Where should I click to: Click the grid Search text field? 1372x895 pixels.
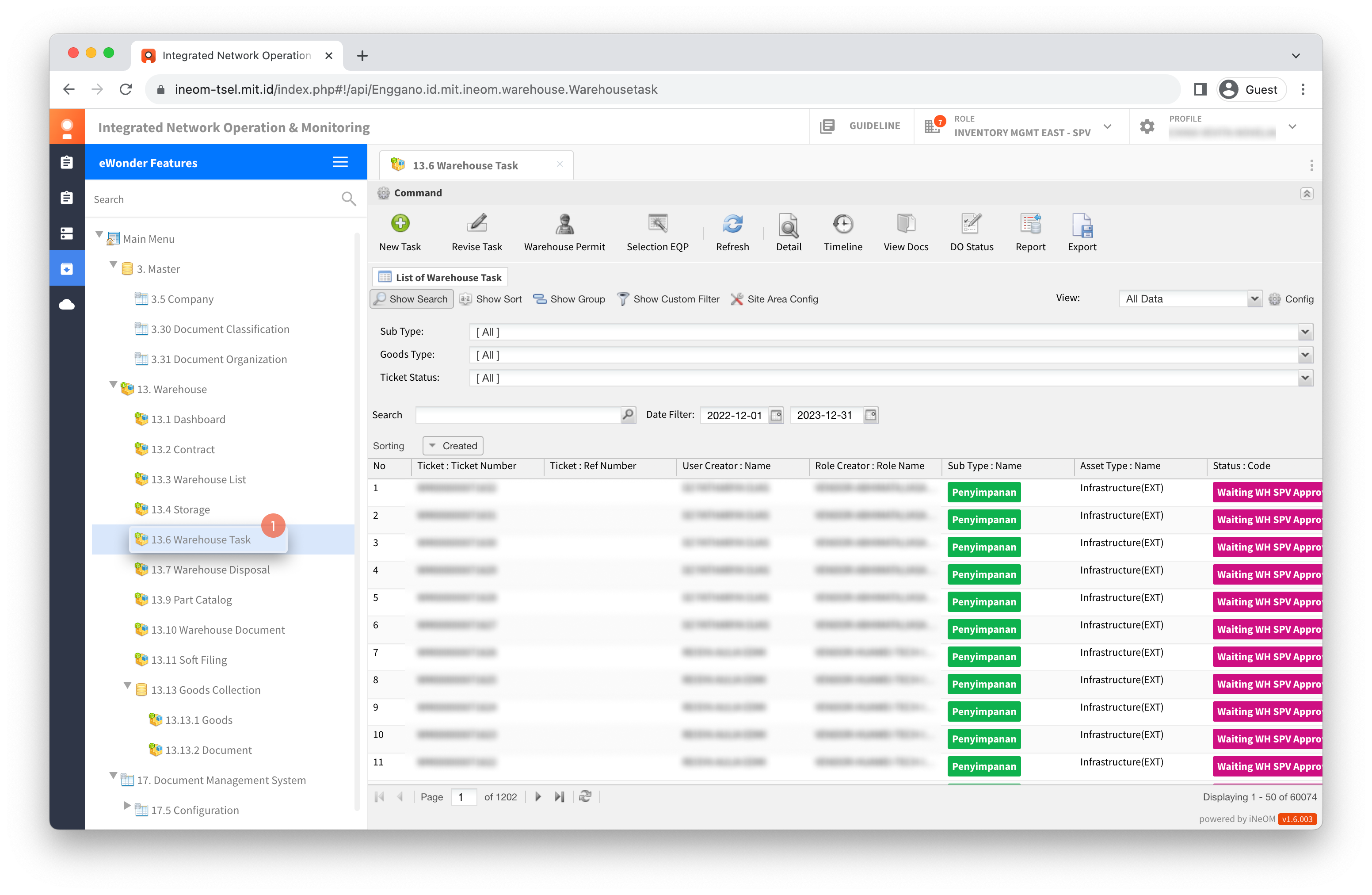tap(518, 415)
